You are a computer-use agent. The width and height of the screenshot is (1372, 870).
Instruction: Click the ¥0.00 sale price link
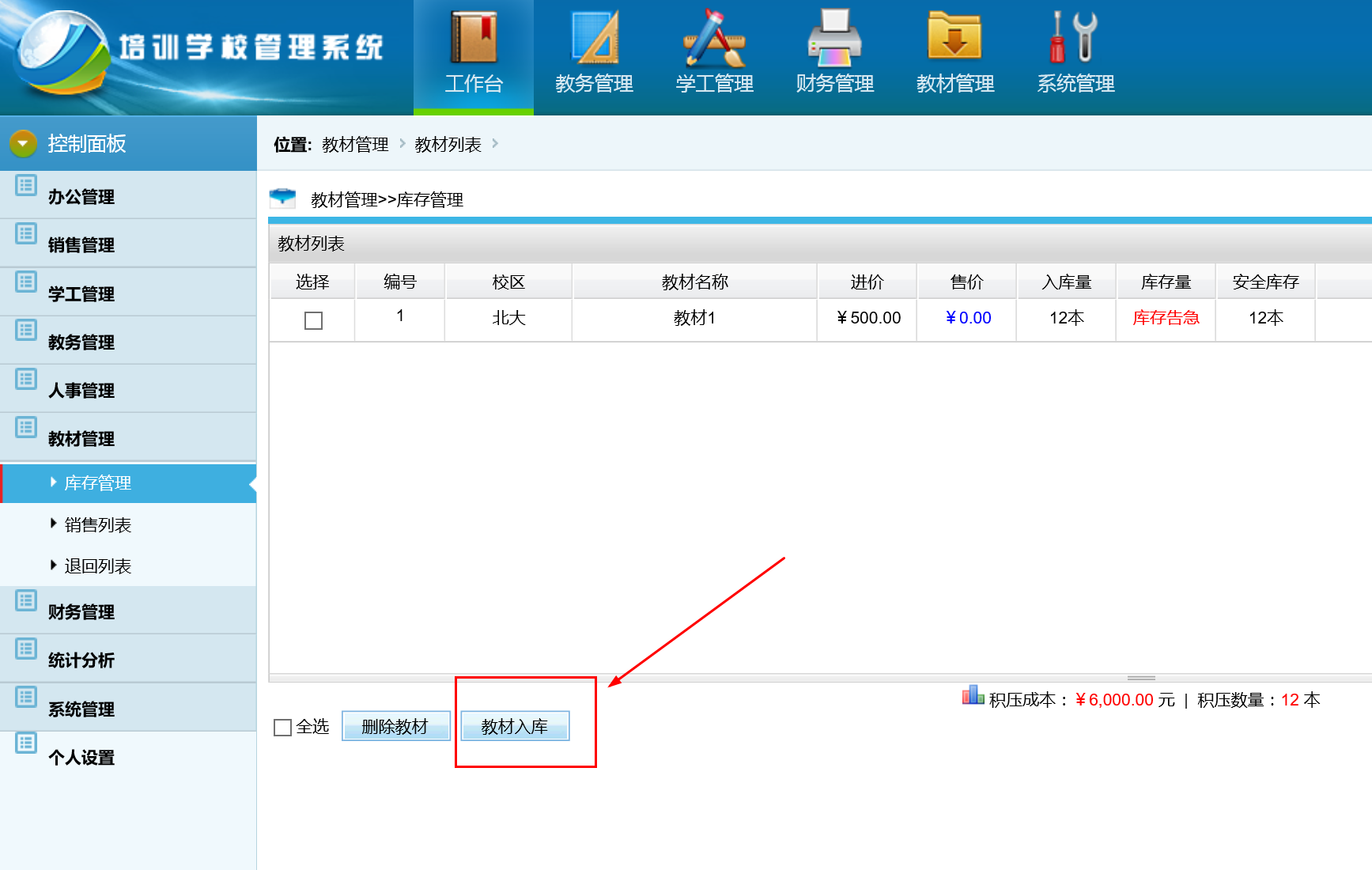(968, 318)
